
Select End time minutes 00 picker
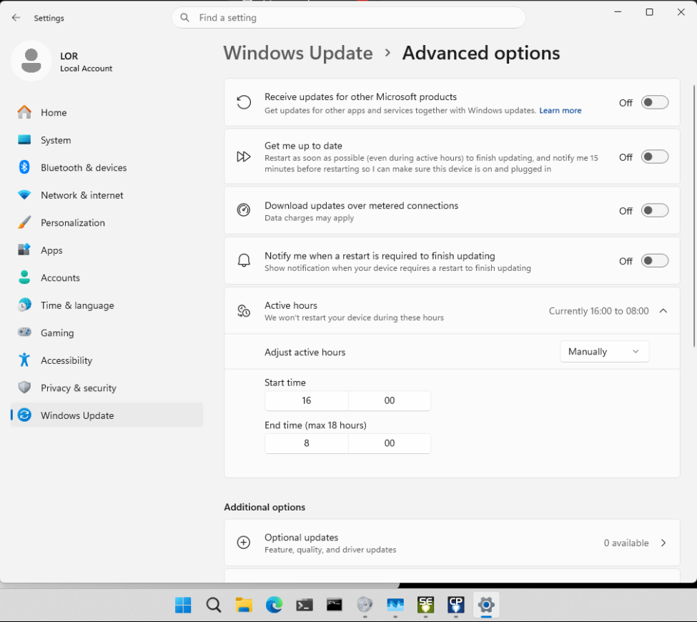point(389,443)
